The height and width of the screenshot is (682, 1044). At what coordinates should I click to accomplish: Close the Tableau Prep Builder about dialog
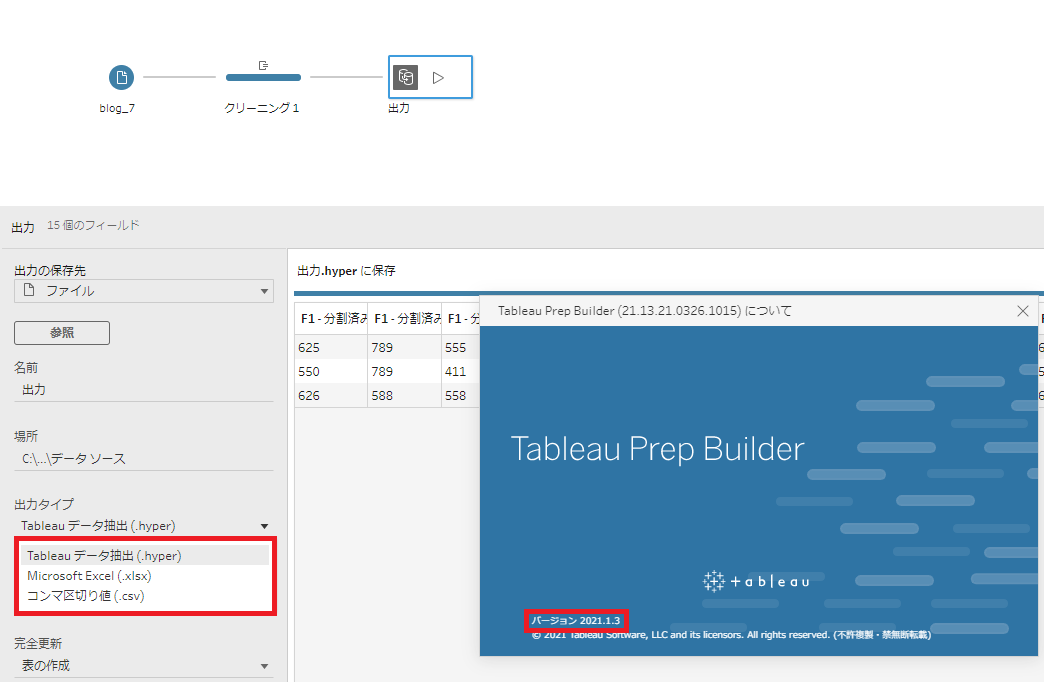pyautogui.click(x=1023, y=311)
